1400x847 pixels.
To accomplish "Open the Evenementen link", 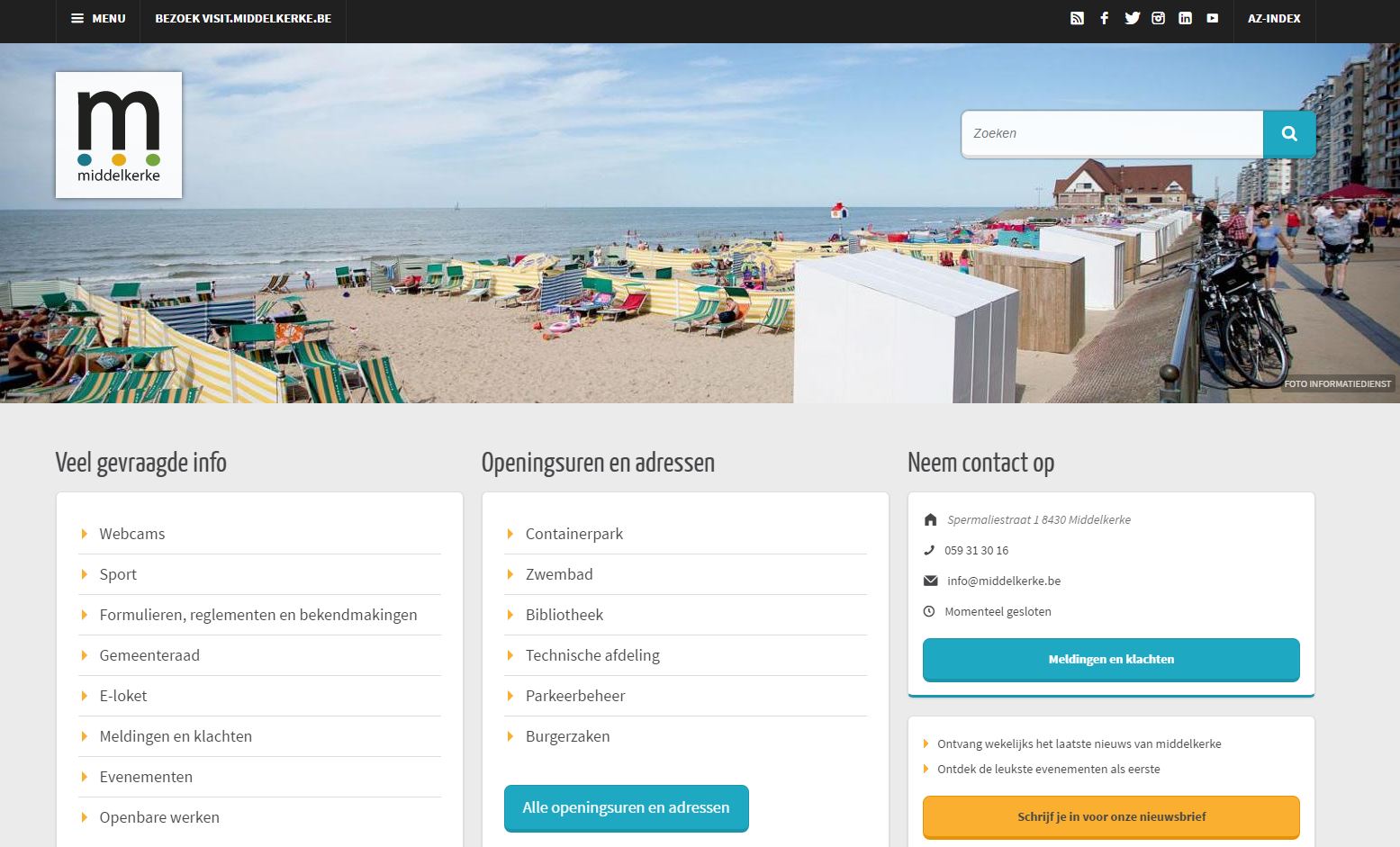I will tap(146, 777).
